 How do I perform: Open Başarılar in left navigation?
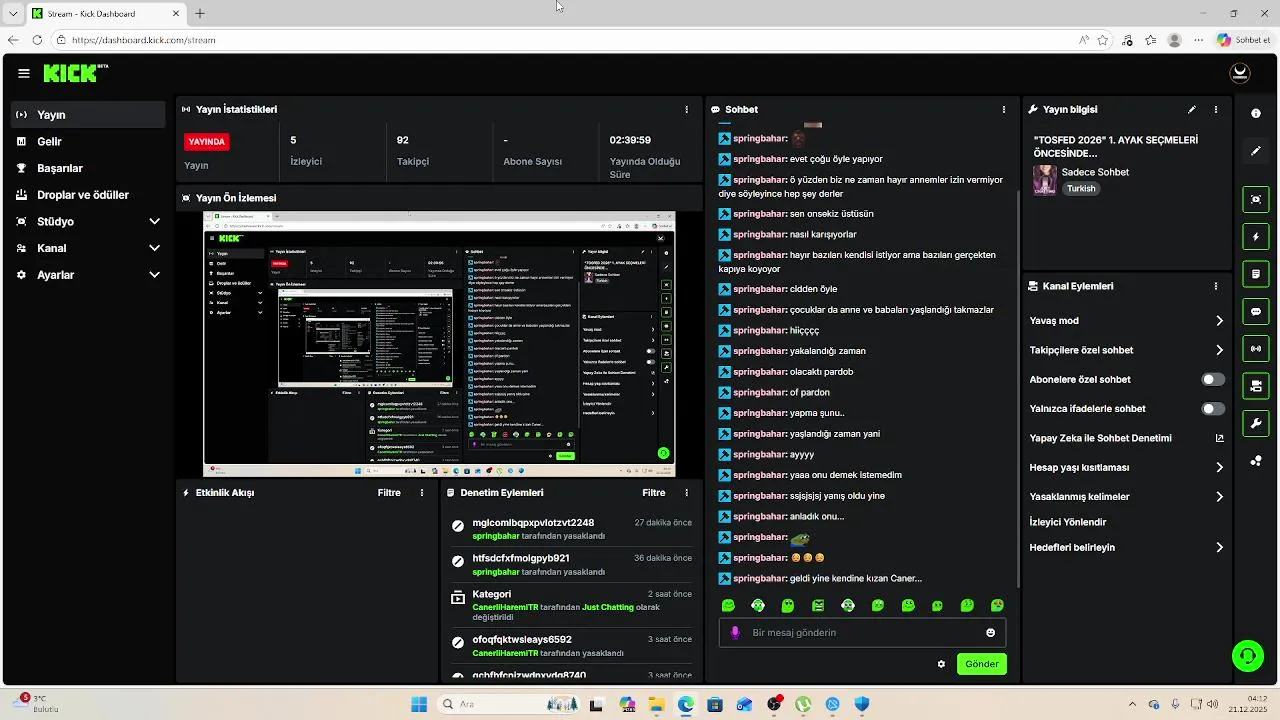(88, 169)
